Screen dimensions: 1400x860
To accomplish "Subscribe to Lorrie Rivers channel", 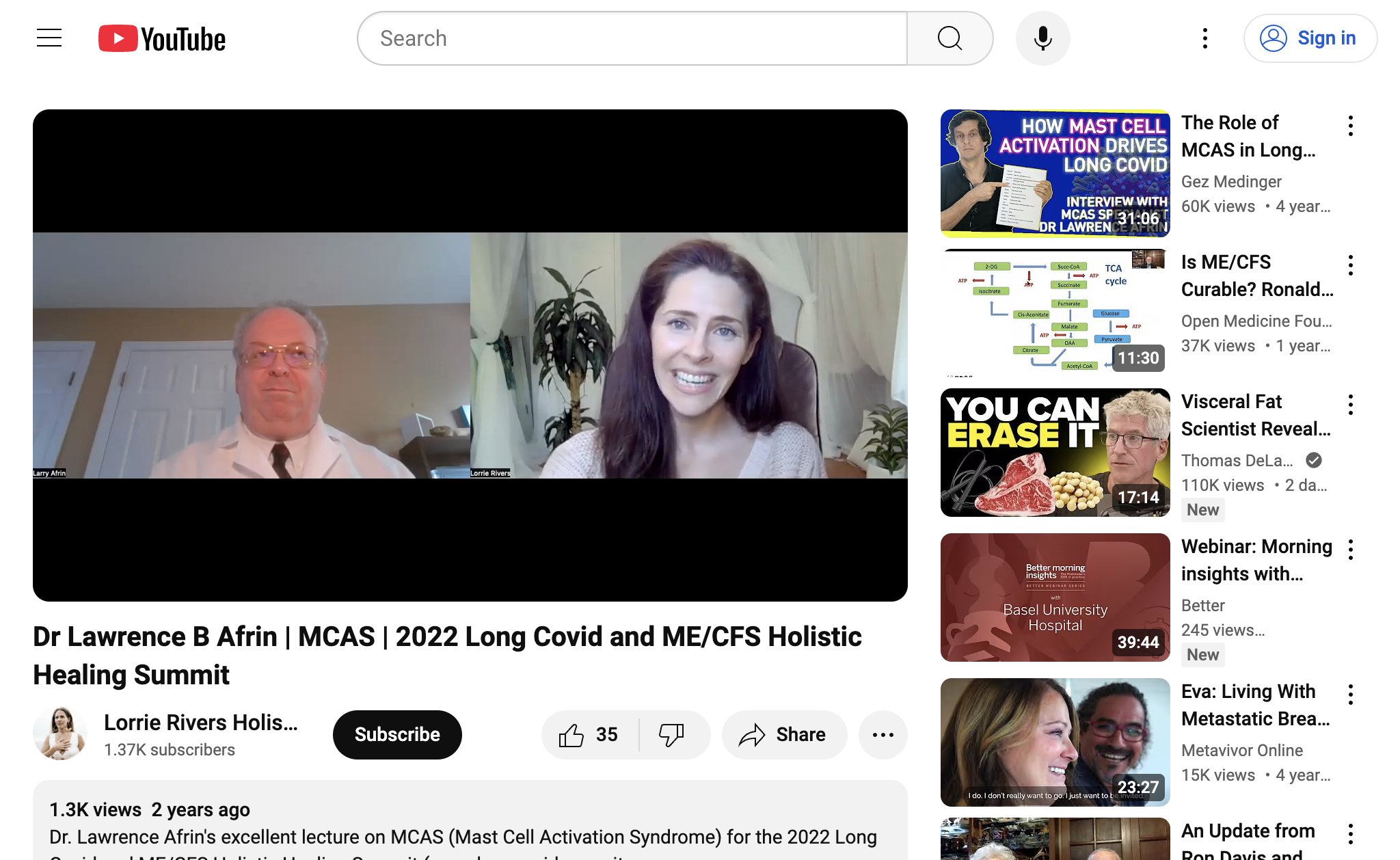I will 397,735.
